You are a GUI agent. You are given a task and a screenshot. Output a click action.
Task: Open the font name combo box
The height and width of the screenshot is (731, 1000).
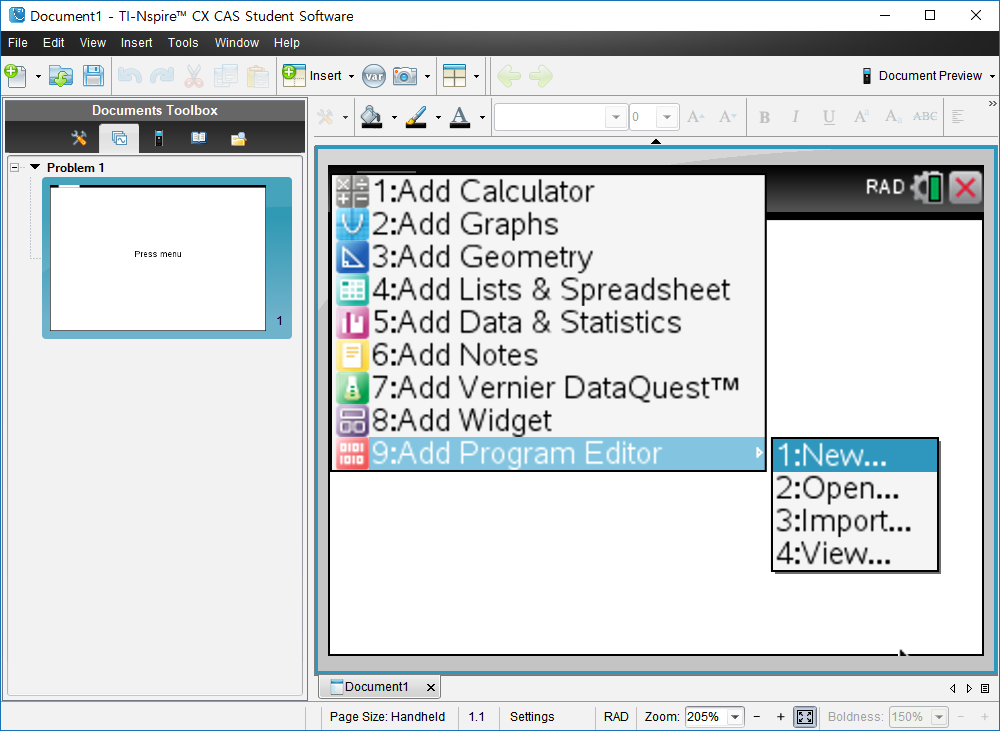coord(561,117)
